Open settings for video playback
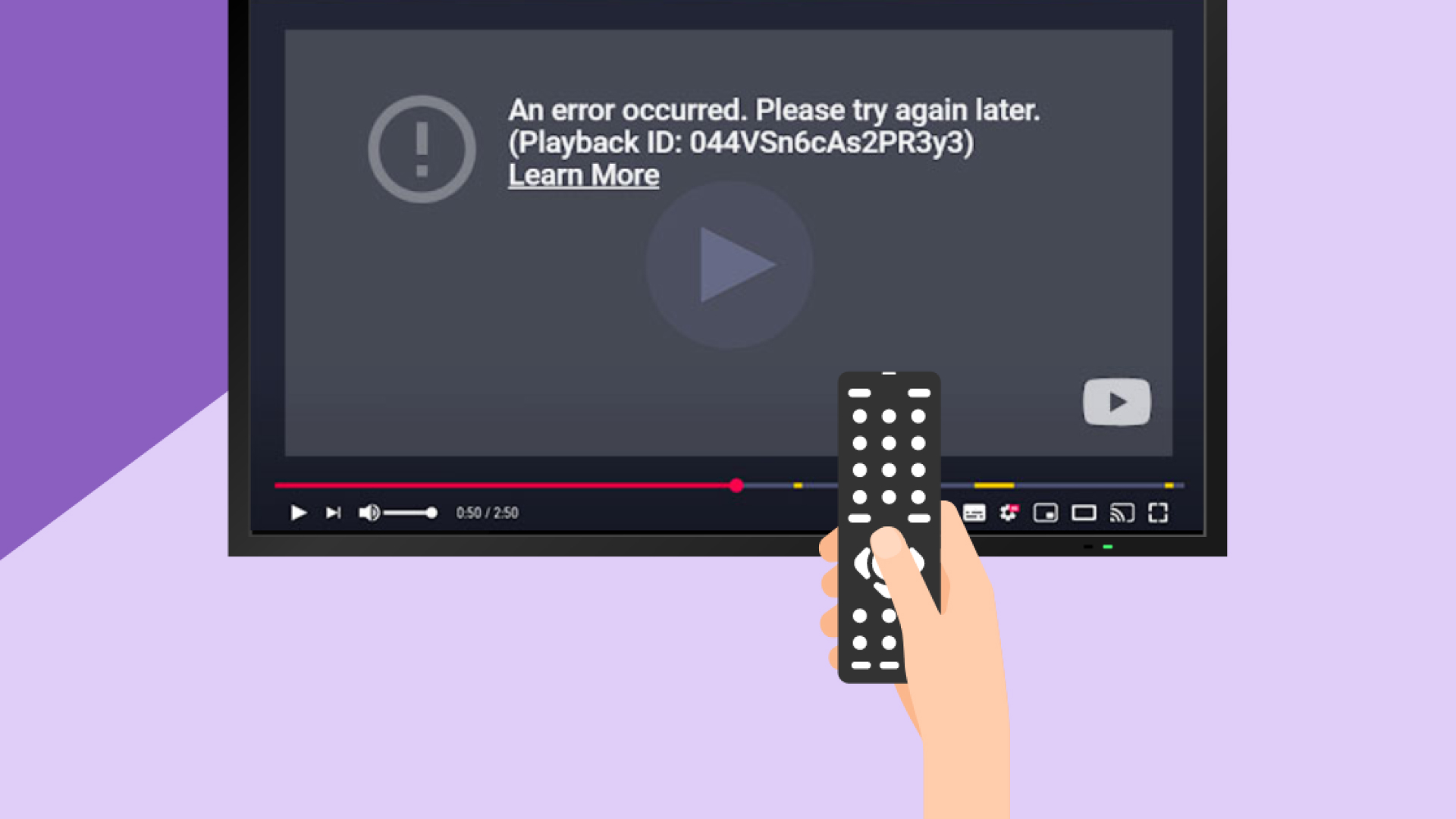The height and width of the screenshot is (819, 1456). pyautogui.click(x=1008, y=511)
